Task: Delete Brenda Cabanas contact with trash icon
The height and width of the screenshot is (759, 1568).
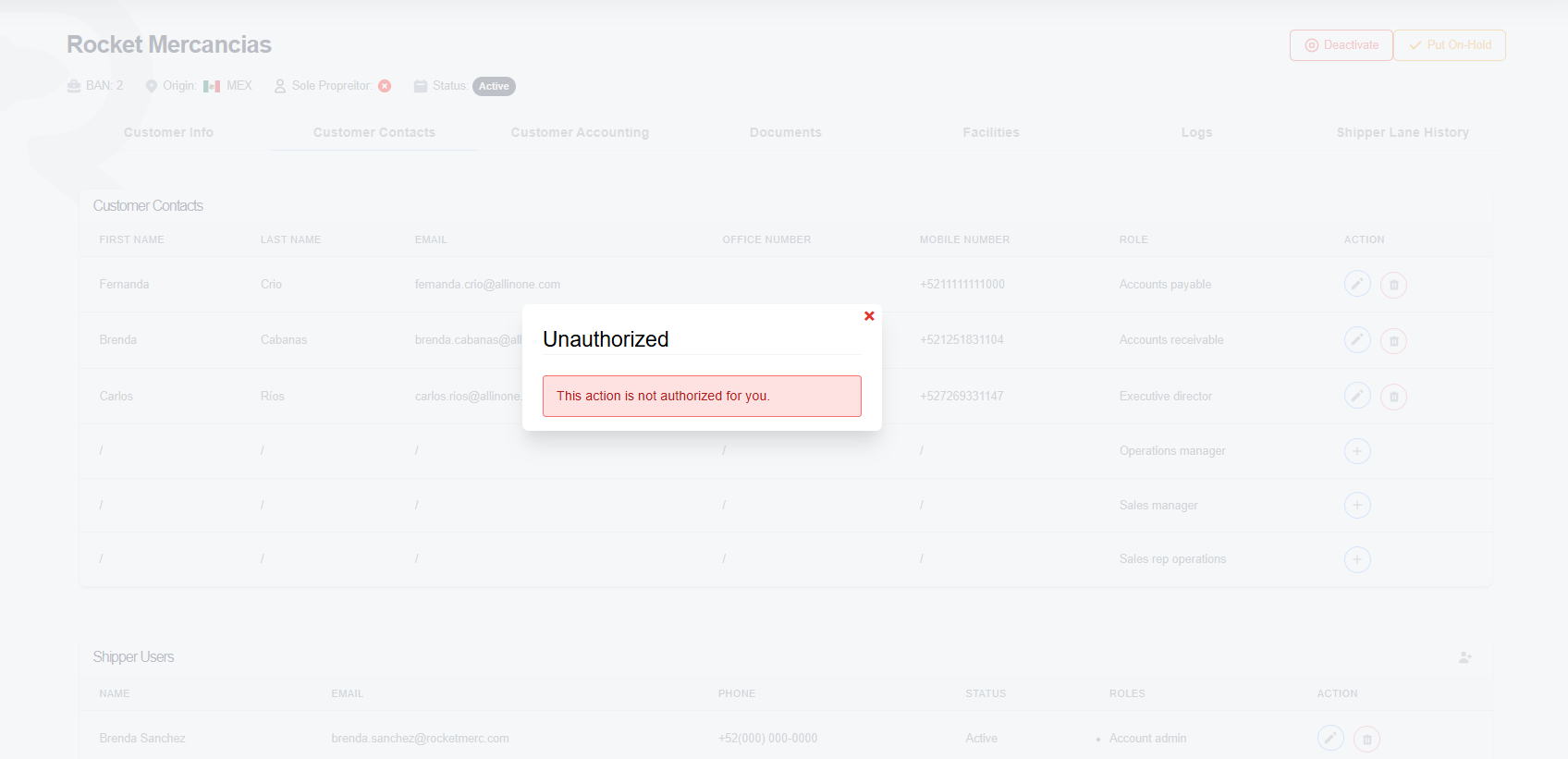Action: click(x=1394, y=340)
